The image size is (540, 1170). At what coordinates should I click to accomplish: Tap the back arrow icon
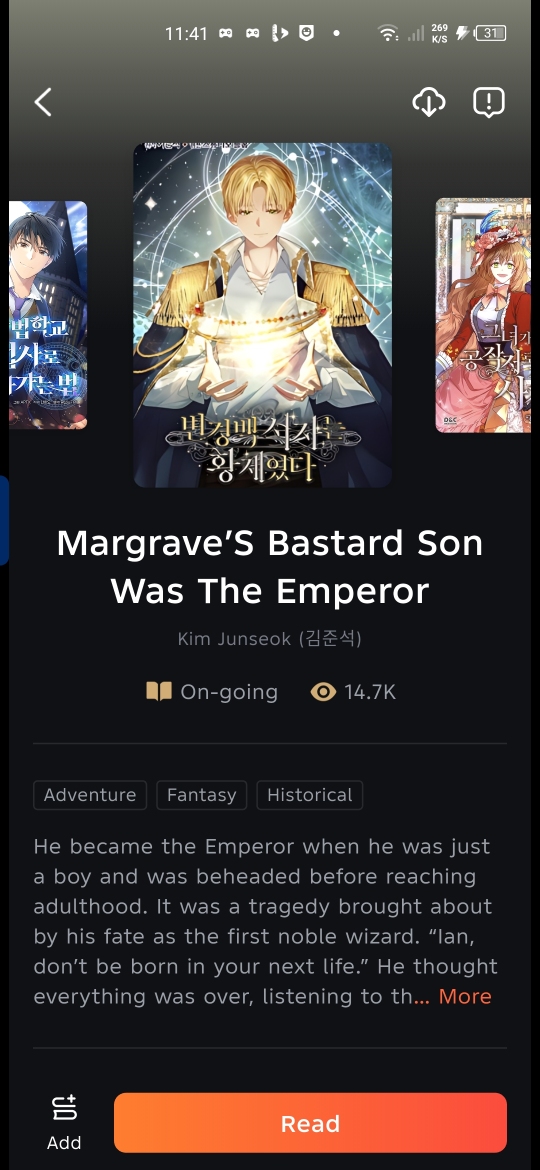coord(43,102)
